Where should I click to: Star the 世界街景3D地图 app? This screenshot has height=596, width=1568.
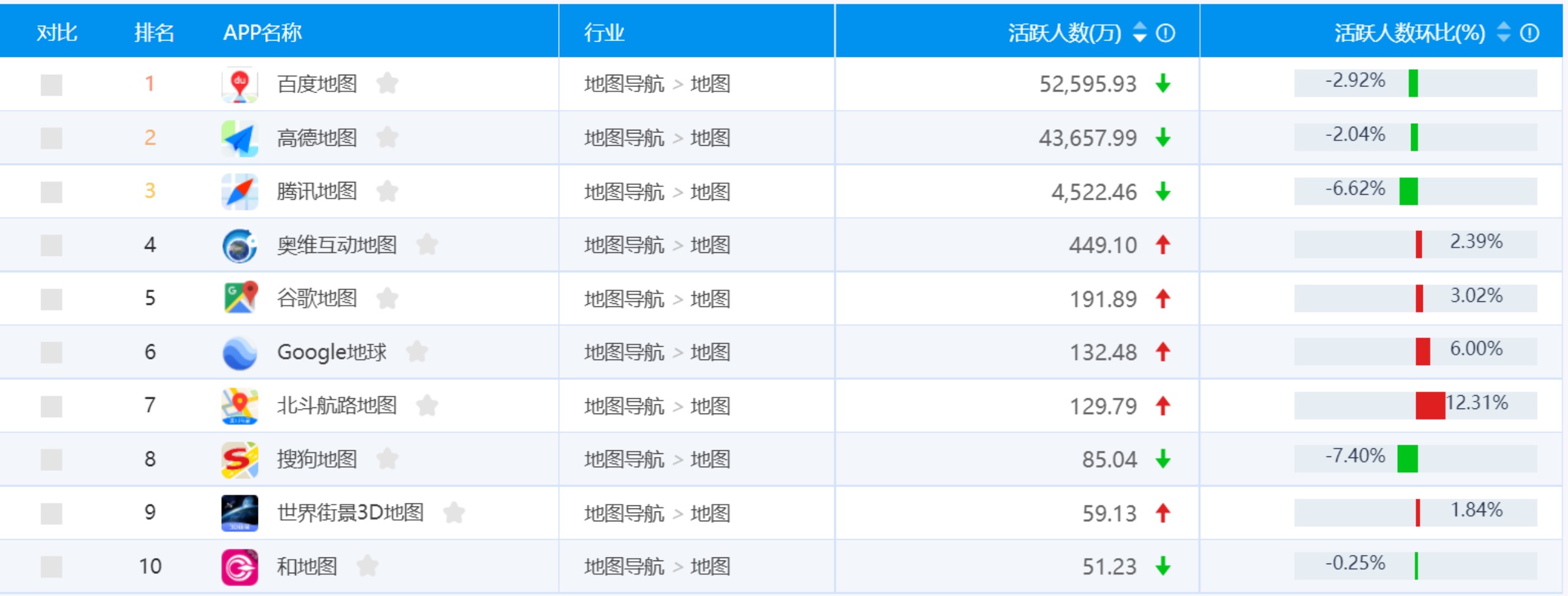(454, 513)
